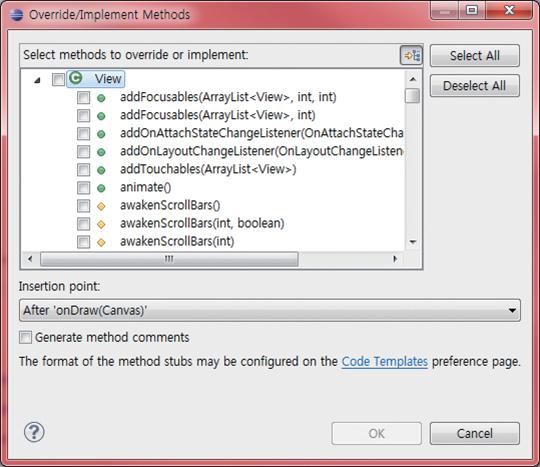Click the green icon beside addFocusables(ArrayList<View>, int)
The image size is (540, 467).
pyautogui.click(x=101, y=116)
